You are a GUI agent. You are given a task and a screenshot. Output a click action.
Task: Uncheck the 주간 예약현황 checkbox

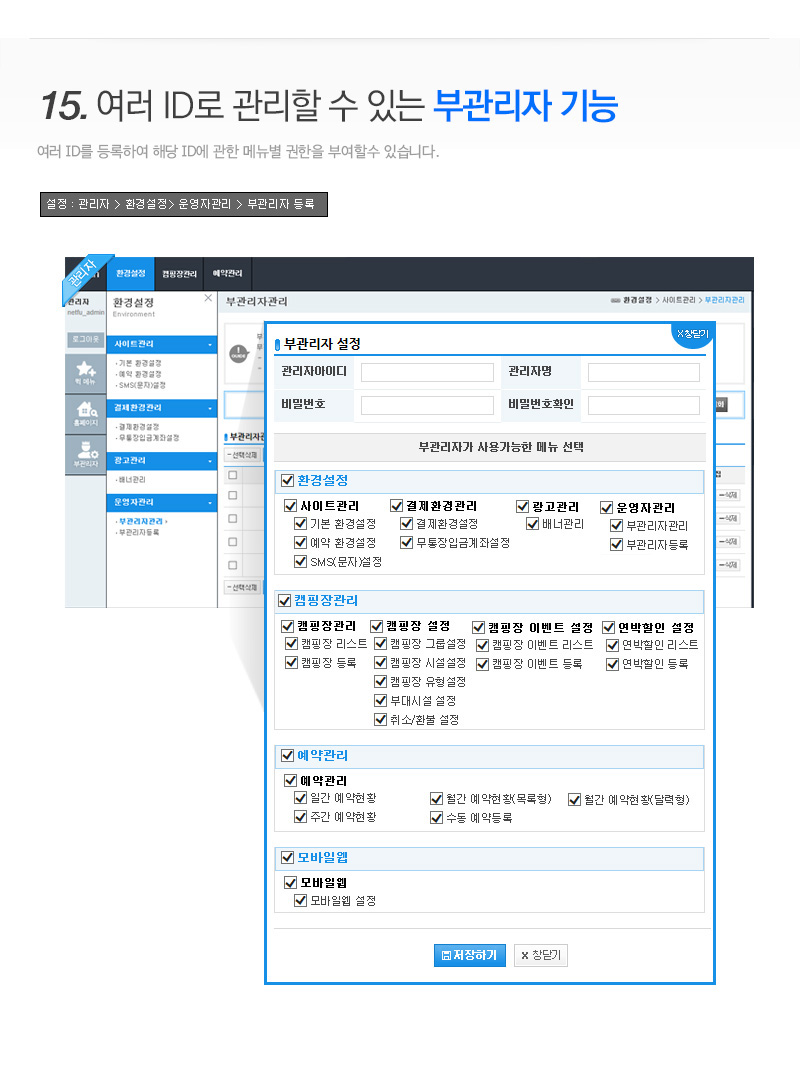click(300, 817)
